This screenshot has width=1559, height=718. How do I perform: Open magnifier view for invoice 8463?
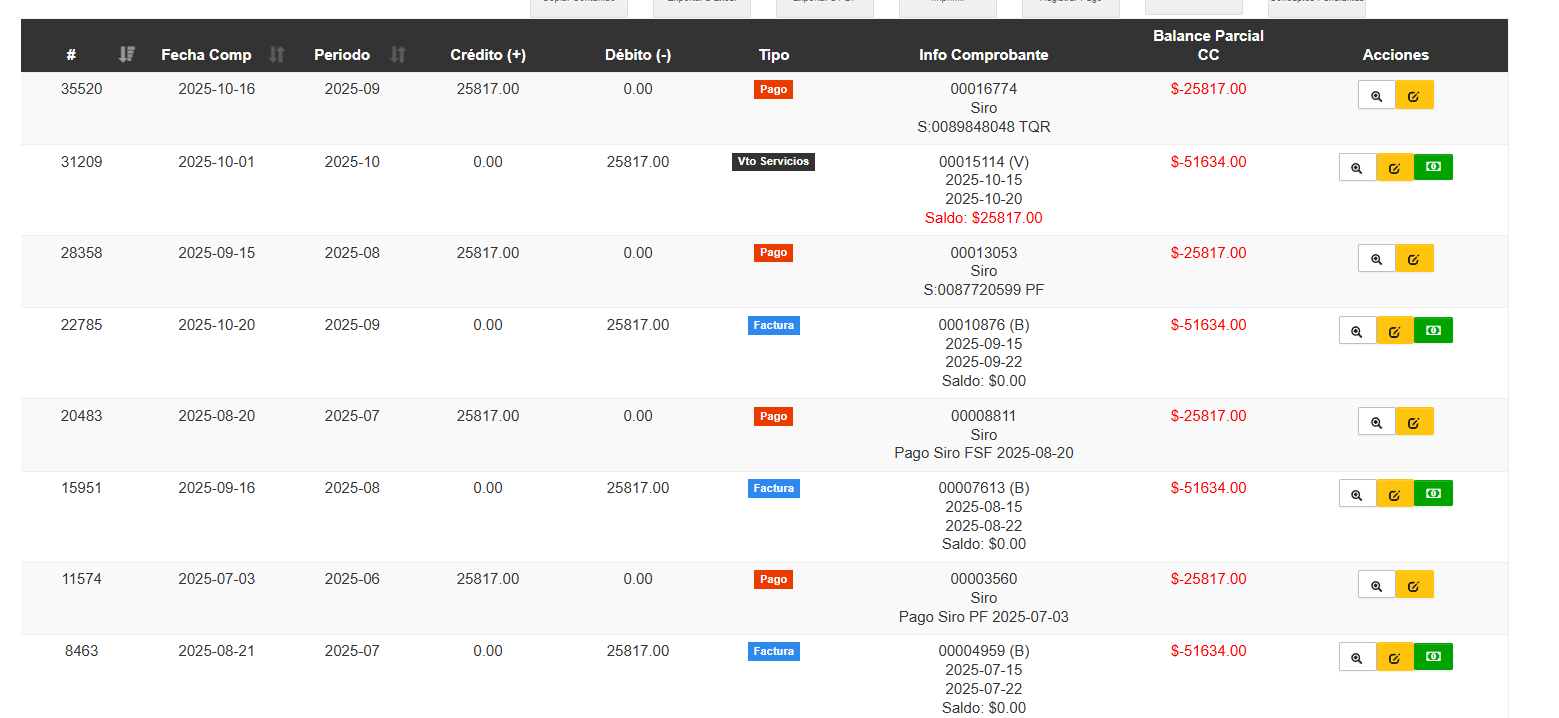tap(1357, 656)
